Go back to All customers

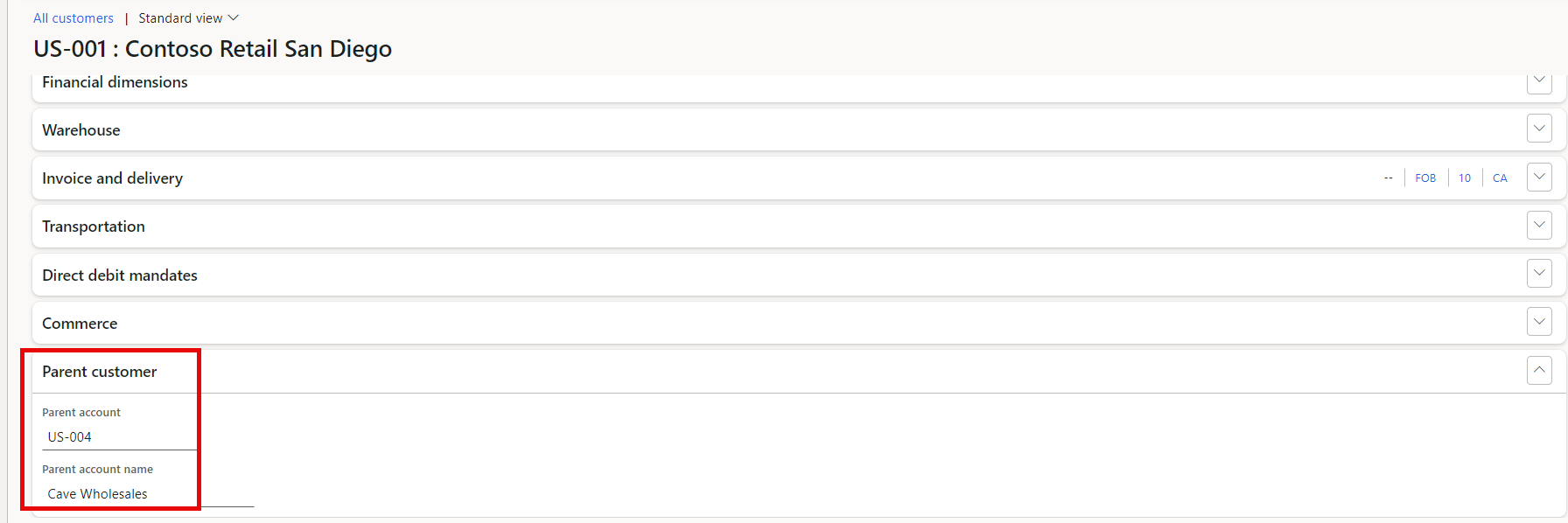point(73,18)
